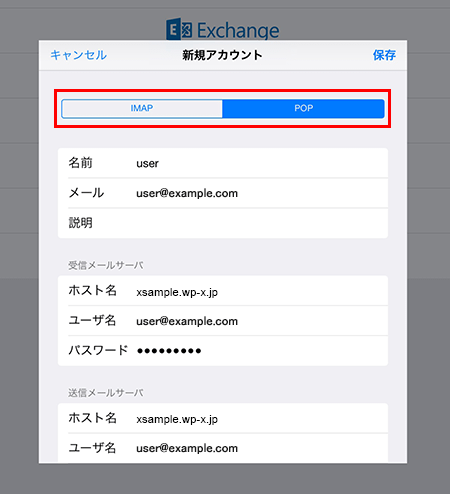Click the 受信メールサーバ section header
This screenshot has height=494, width=450.
(106, 265)
